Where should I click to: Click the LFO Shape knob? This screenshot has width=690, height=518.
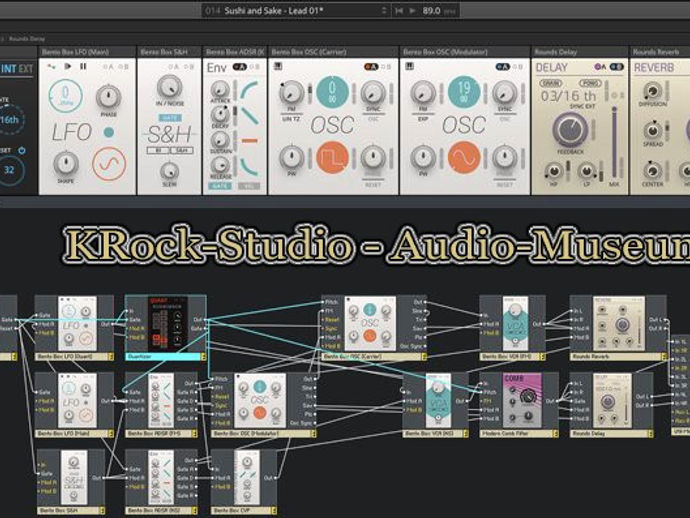(x=66, y=163)
